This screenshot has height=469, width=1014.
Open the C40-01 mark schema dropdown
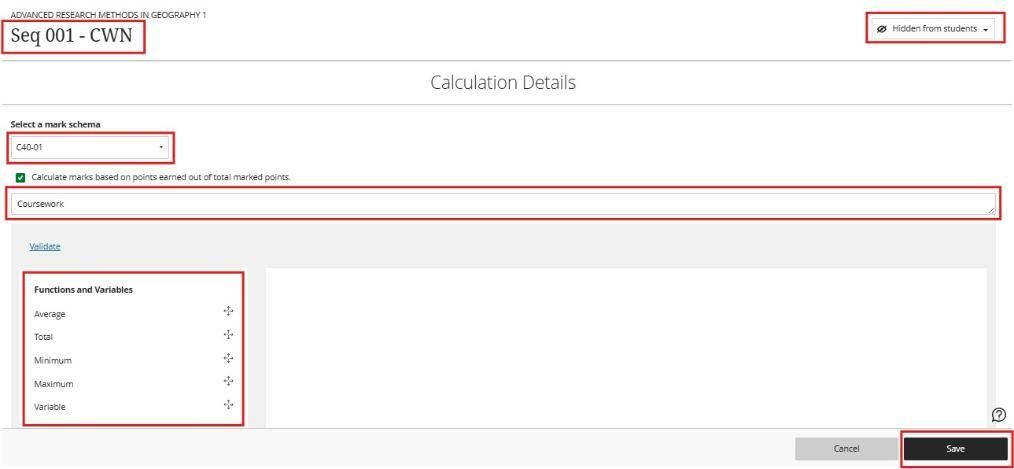pyautogui.click(x=90, y=148)
